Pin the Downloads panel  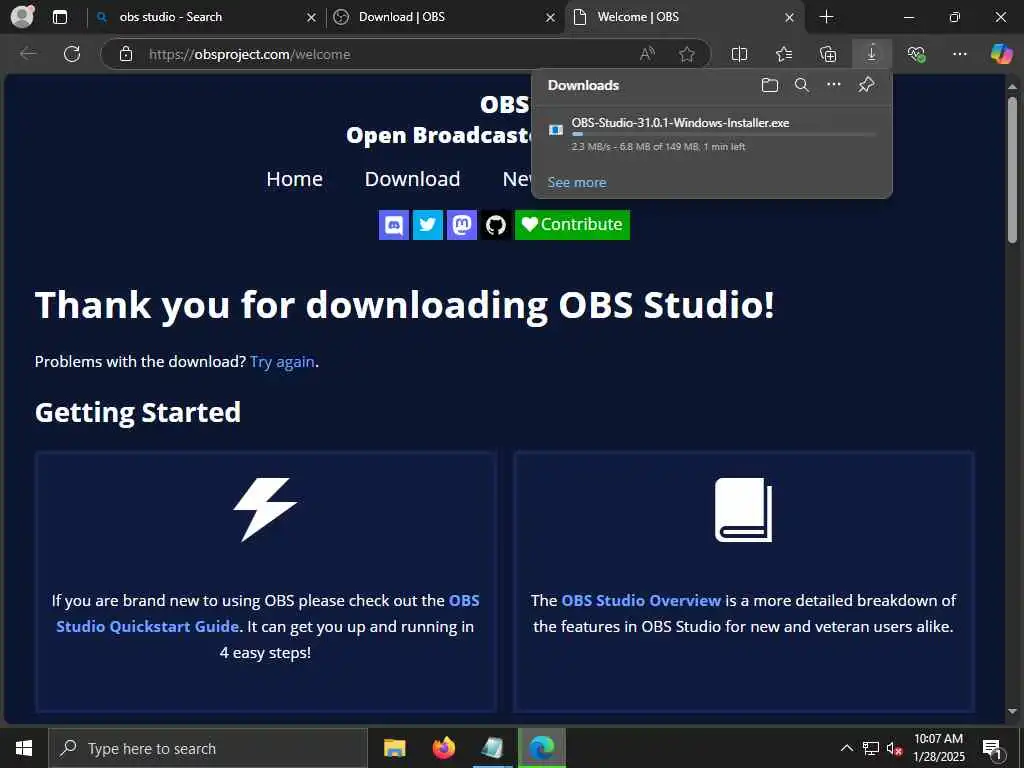pyautogui.click(x=867, y=84)
